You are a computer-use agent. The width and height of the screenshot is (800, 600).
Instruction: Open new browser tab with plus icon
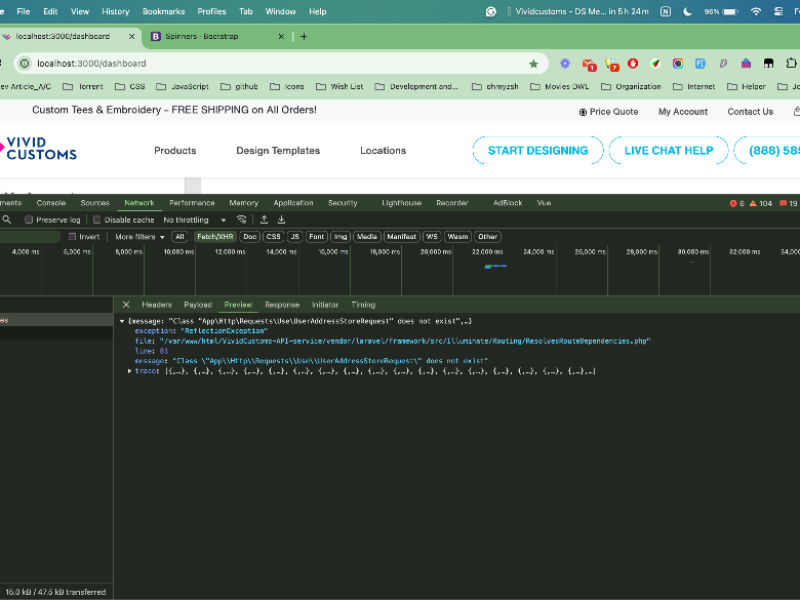click(x=304, y=36)
